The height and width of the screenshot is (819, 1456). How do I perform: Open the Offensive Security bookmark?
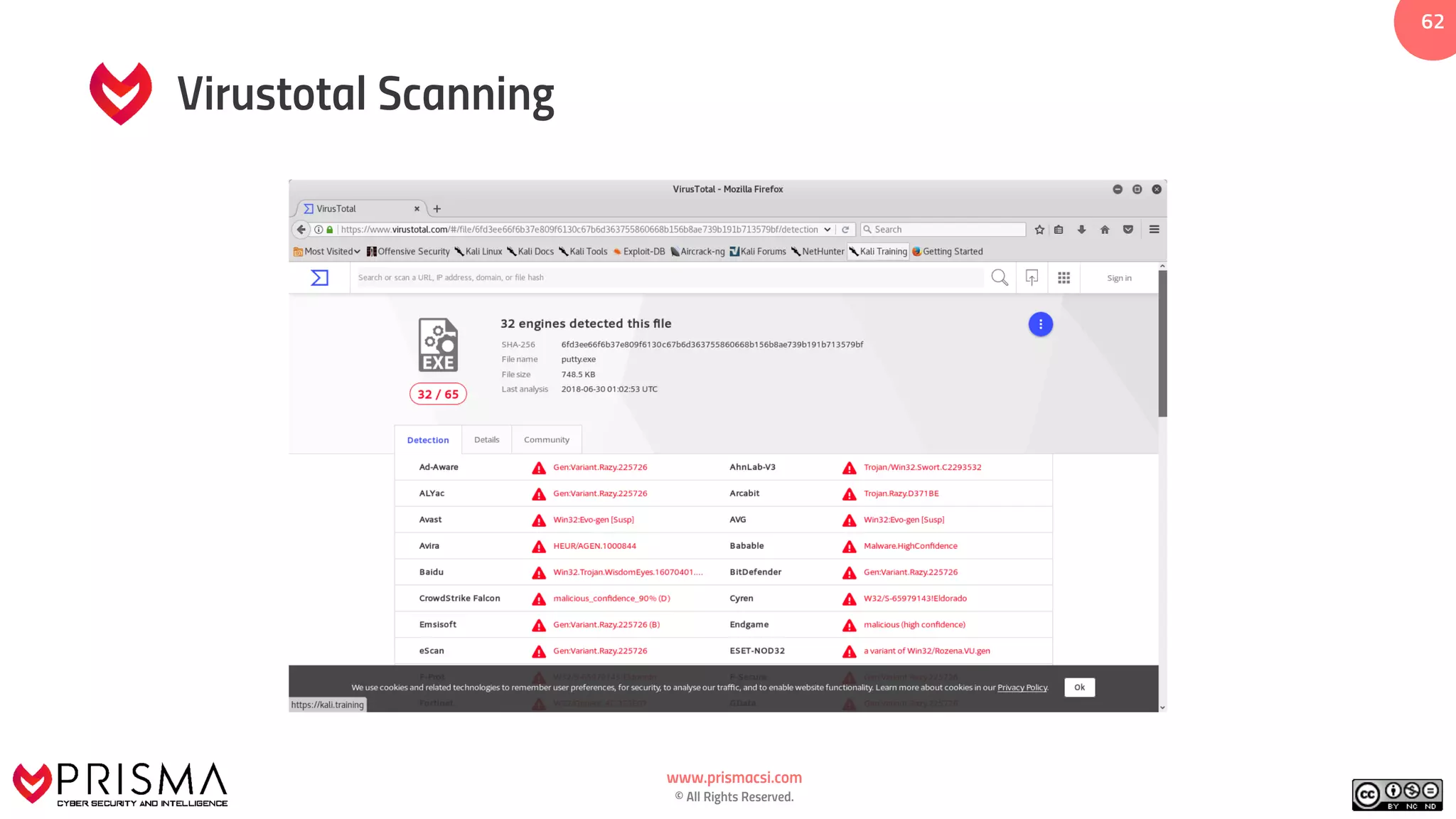tap(408, 252)
